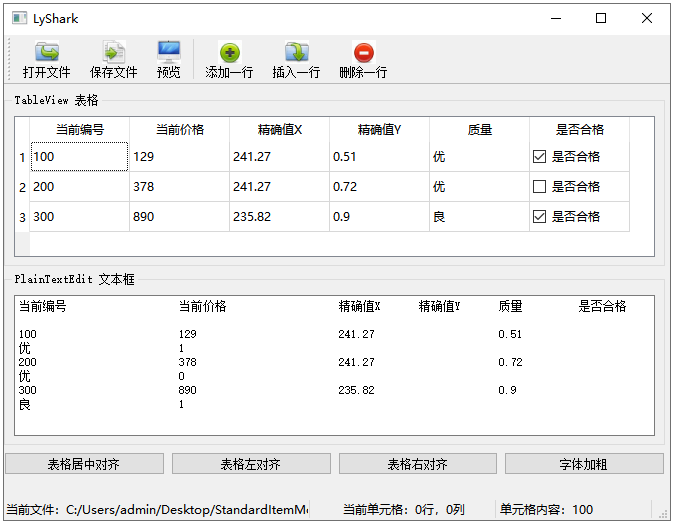The image size is (675, 524).
Task: Select table cell 378
Action: click(180, 187)
